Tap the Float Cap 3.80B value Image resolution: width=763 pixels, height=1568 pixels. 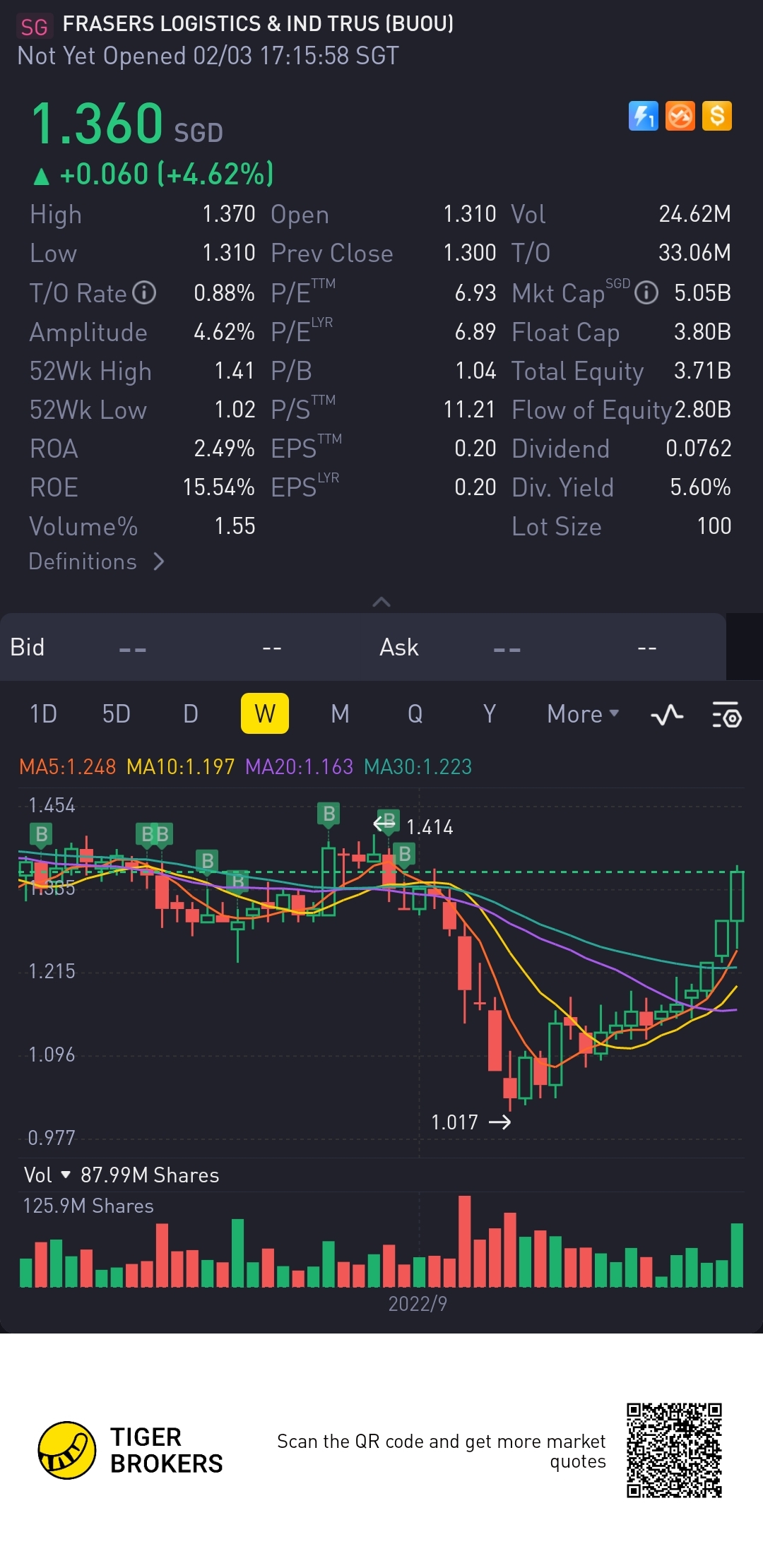[x=702, y=331]
